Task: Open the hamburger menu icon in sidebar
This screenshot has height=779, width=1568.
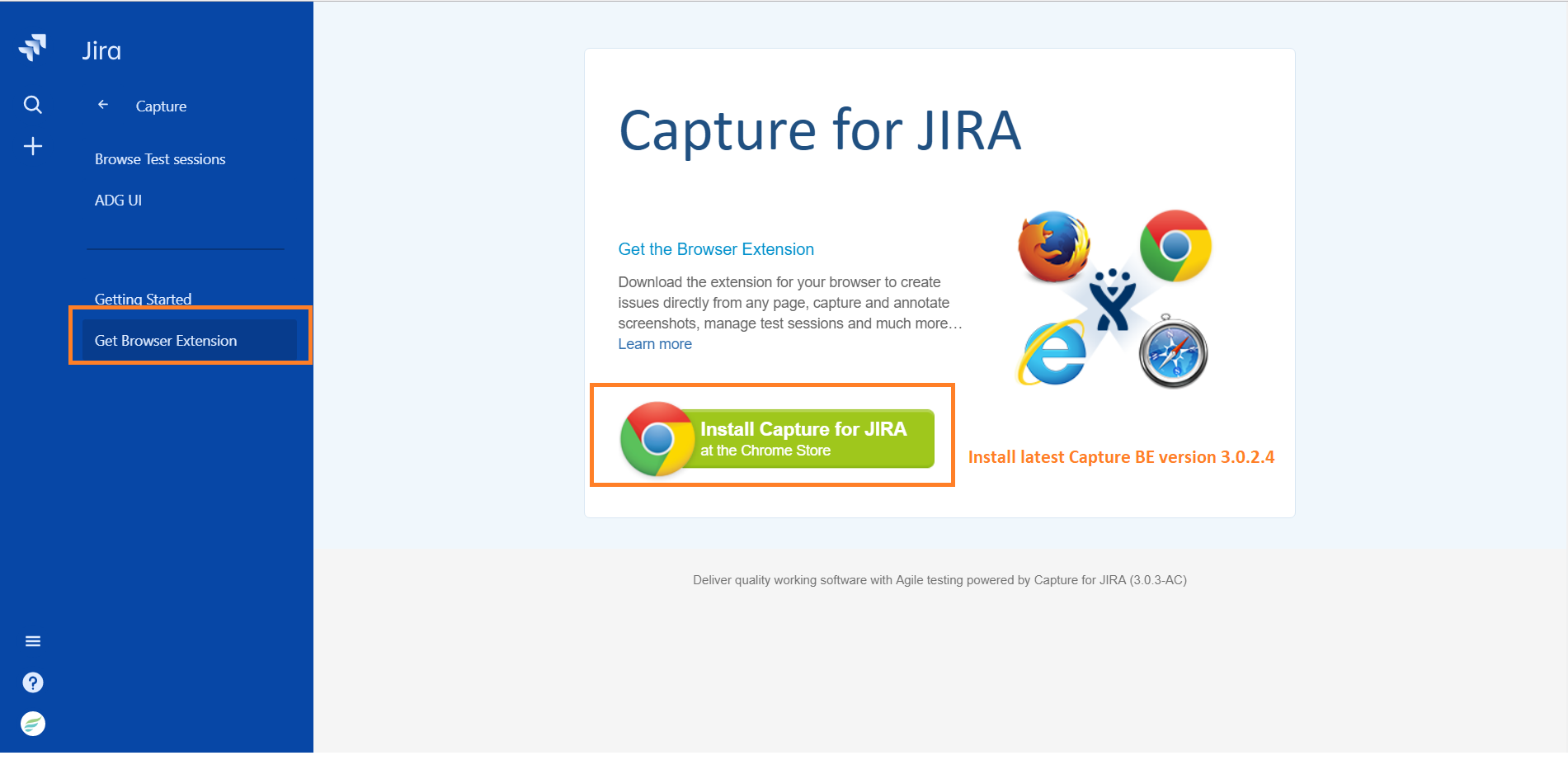Action: click(x=33, y=641)
